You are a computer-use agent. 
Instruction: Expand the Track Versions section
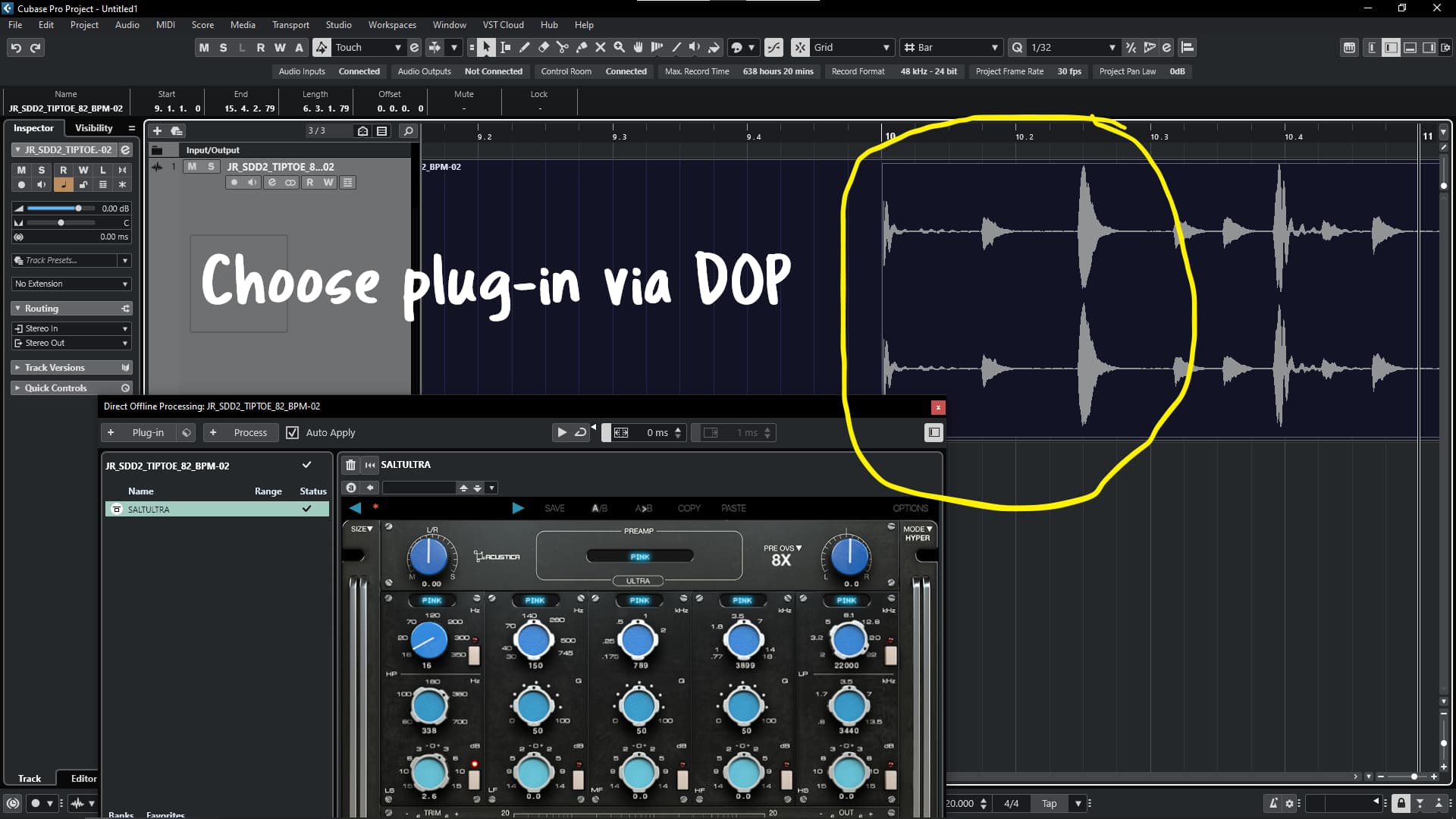(x=55, y=368)
